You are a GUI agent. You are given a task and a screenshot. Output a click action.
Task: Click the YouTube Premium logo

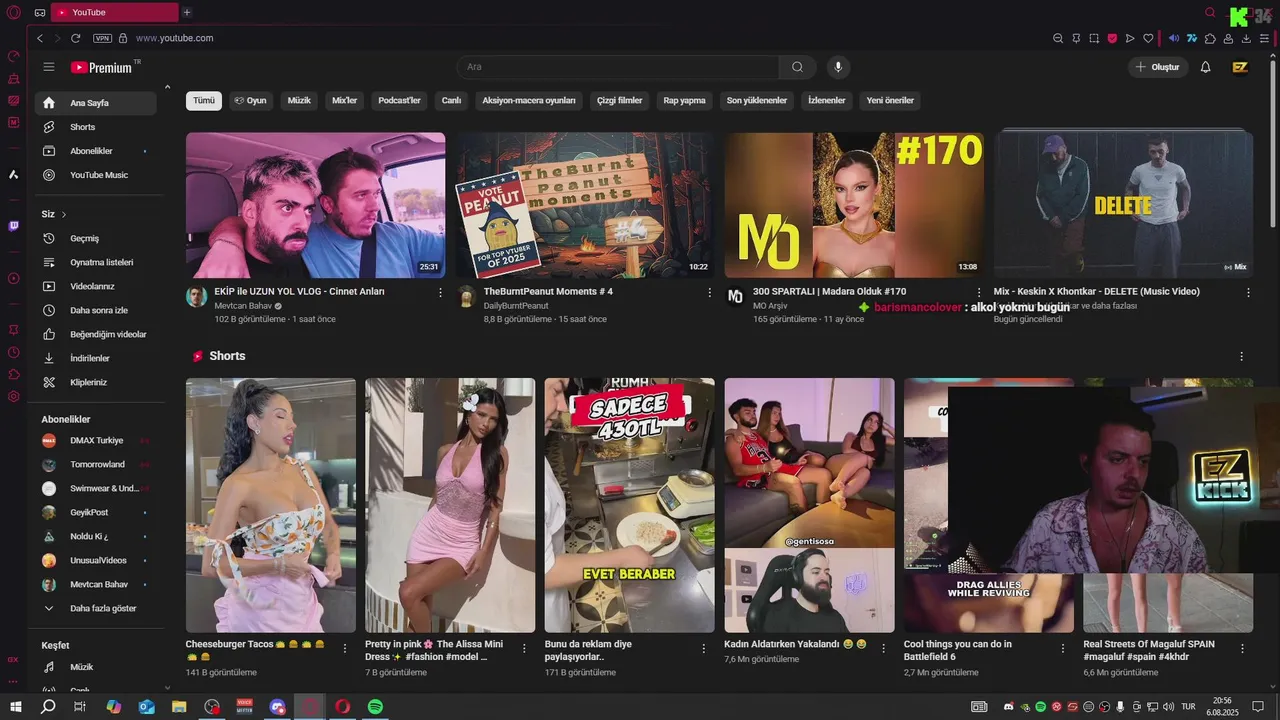pyautogui.click(x=105, y=67)
